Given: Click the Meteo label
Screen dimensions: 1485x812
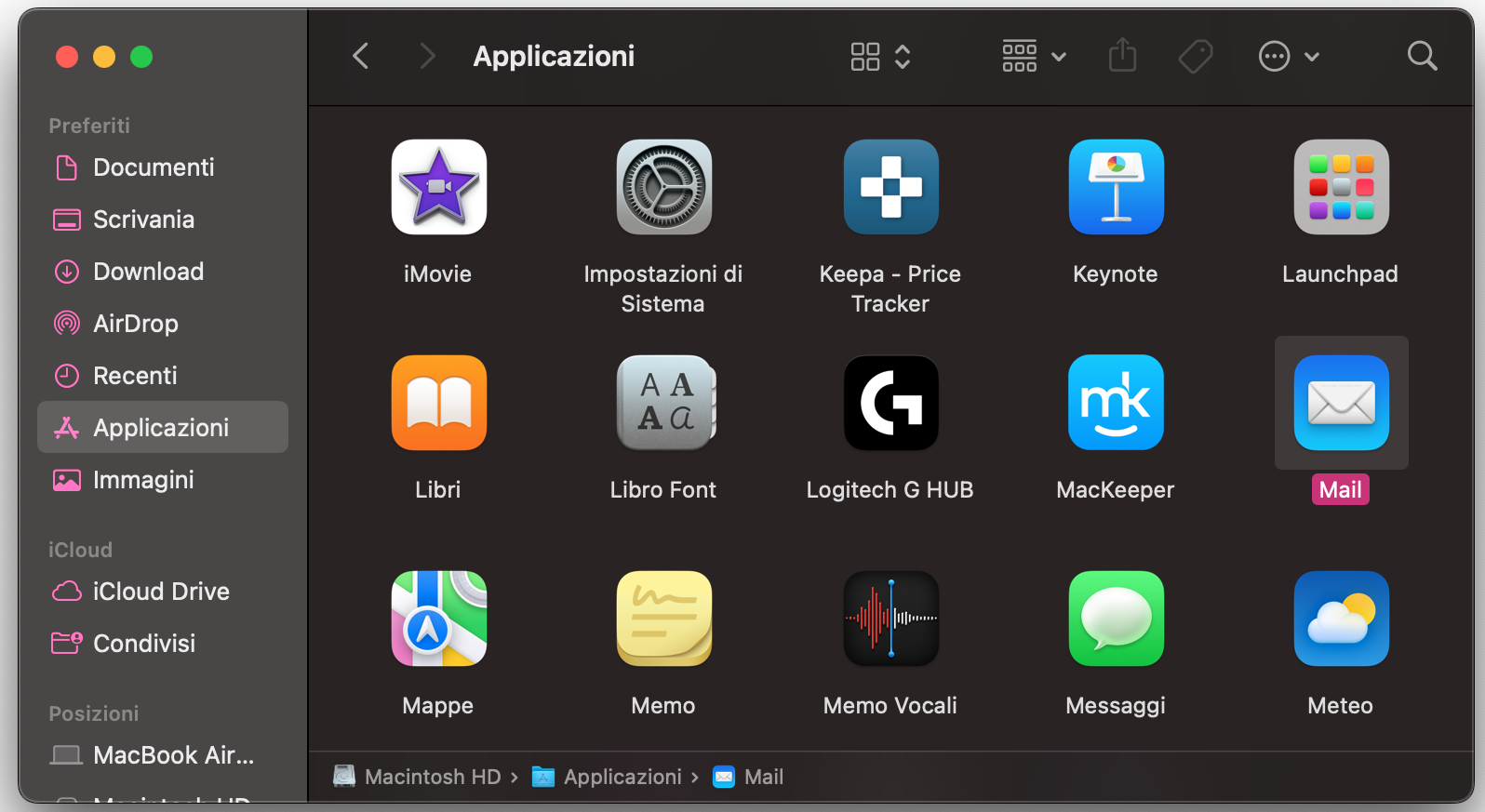Looking at the screenshot, I should click(1341, 706).
